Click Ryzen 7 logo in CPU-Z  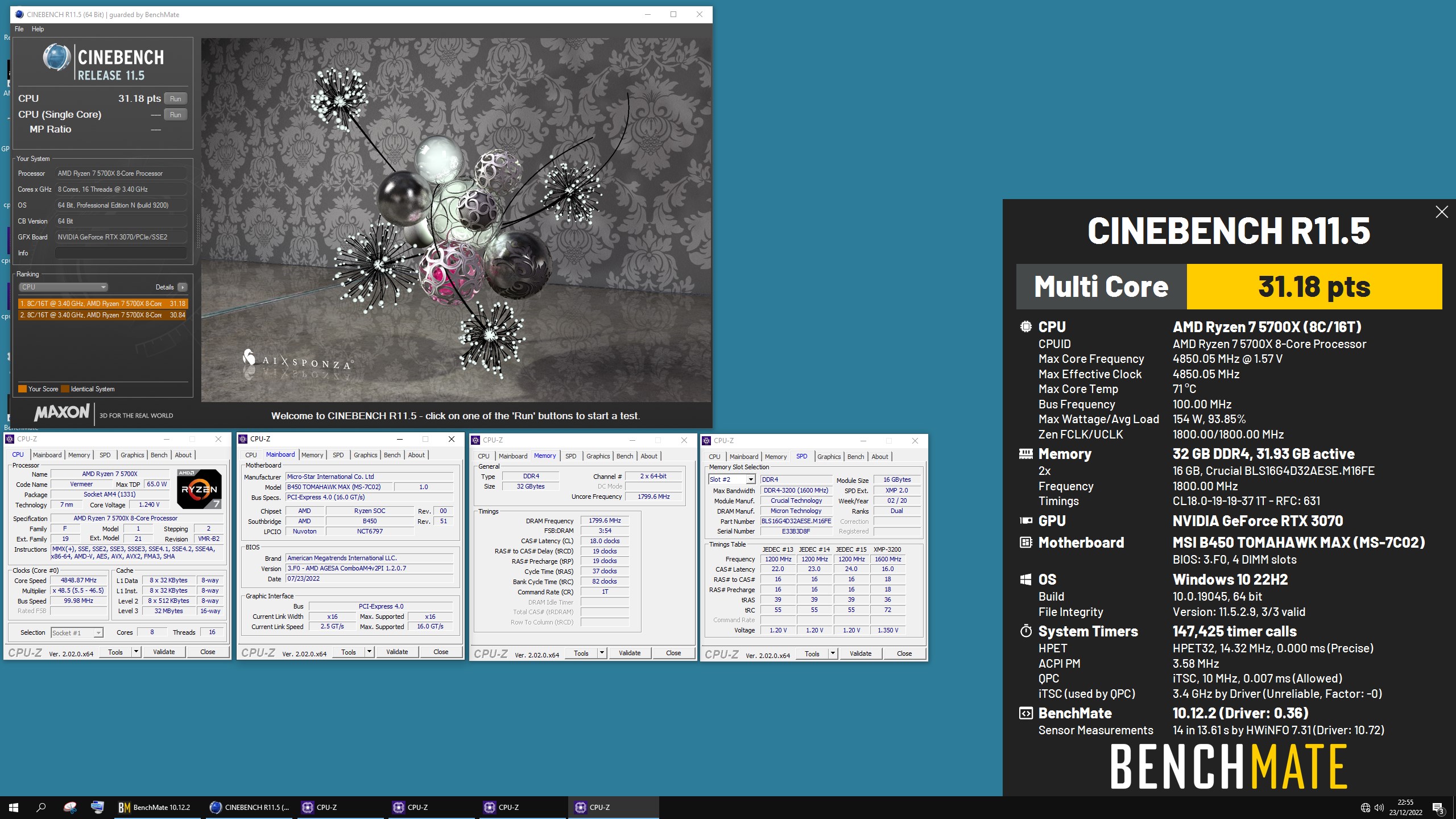tap(199, 489)
